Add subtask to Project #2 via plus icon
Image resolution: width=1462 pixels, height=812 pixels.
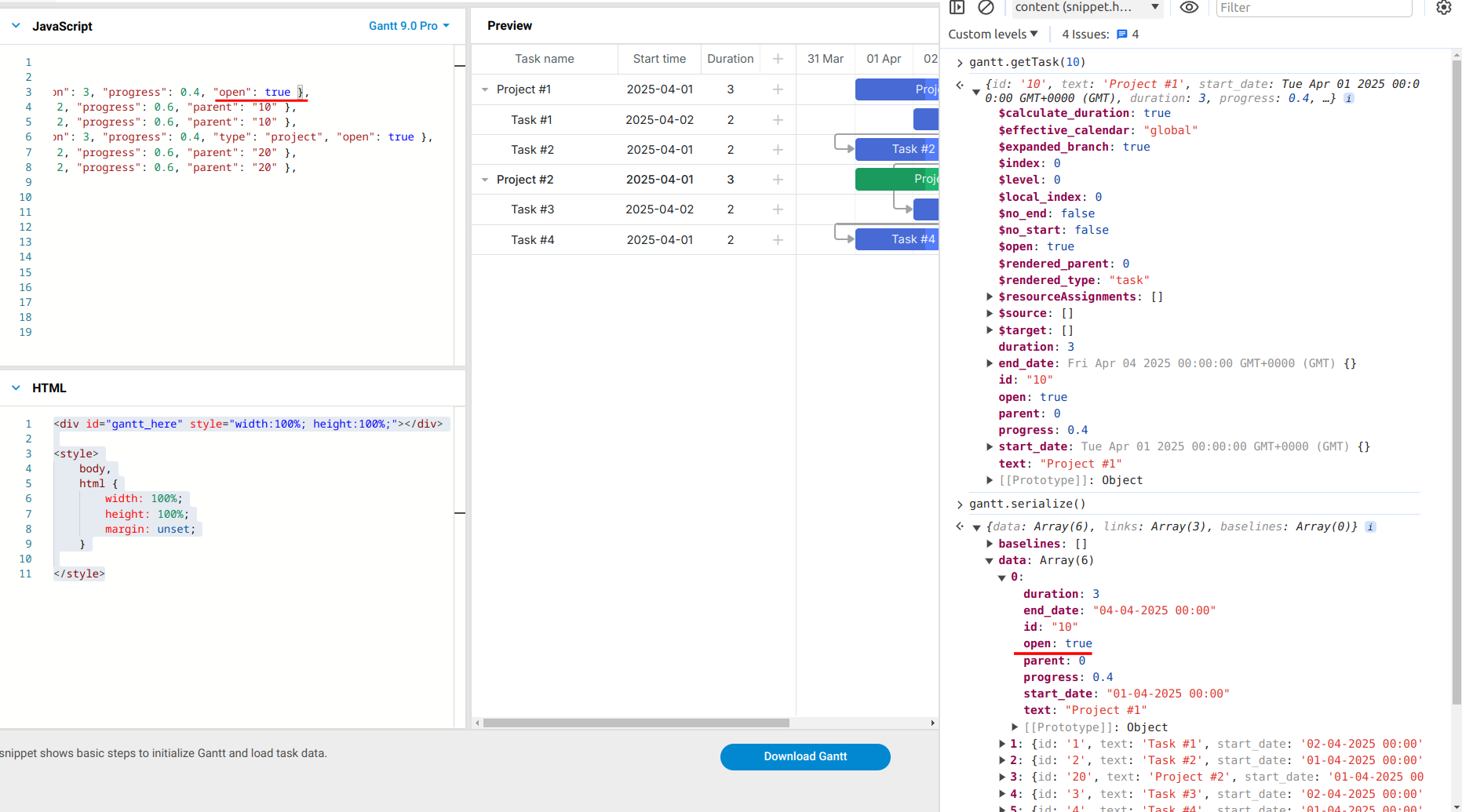(778, 180)
